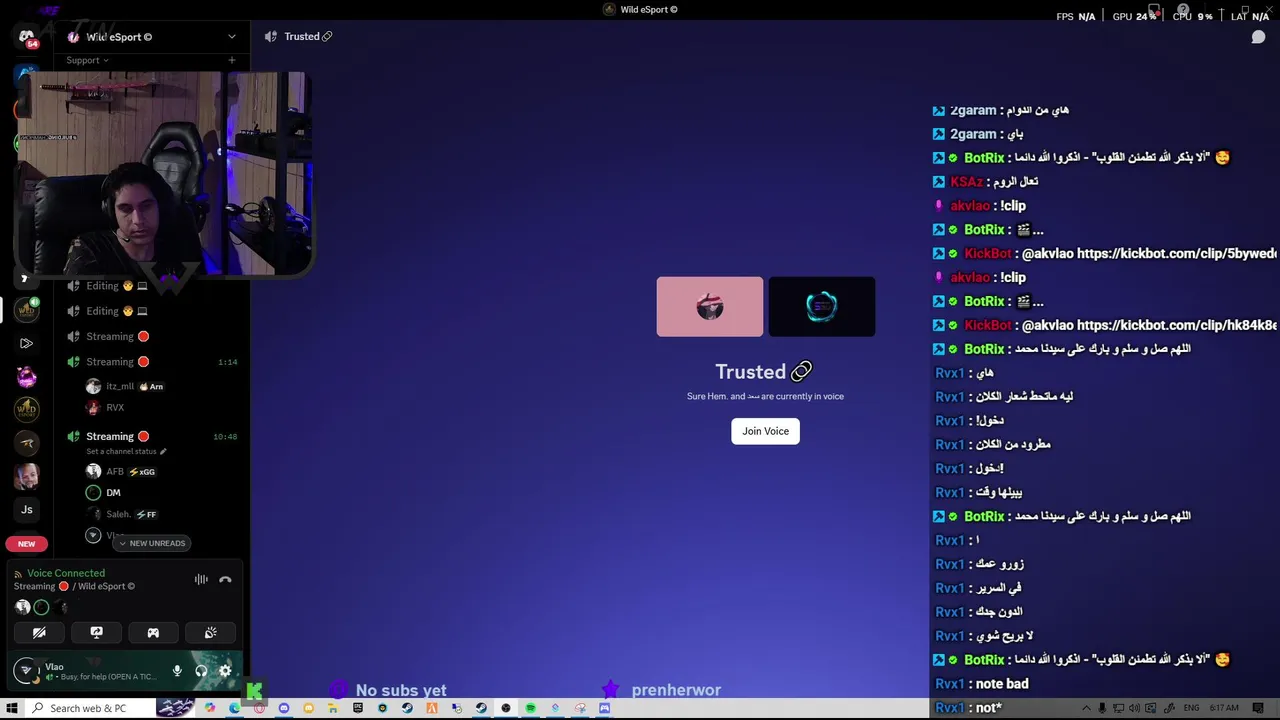Select user Saleh. in voice channel

coord(121,514)
